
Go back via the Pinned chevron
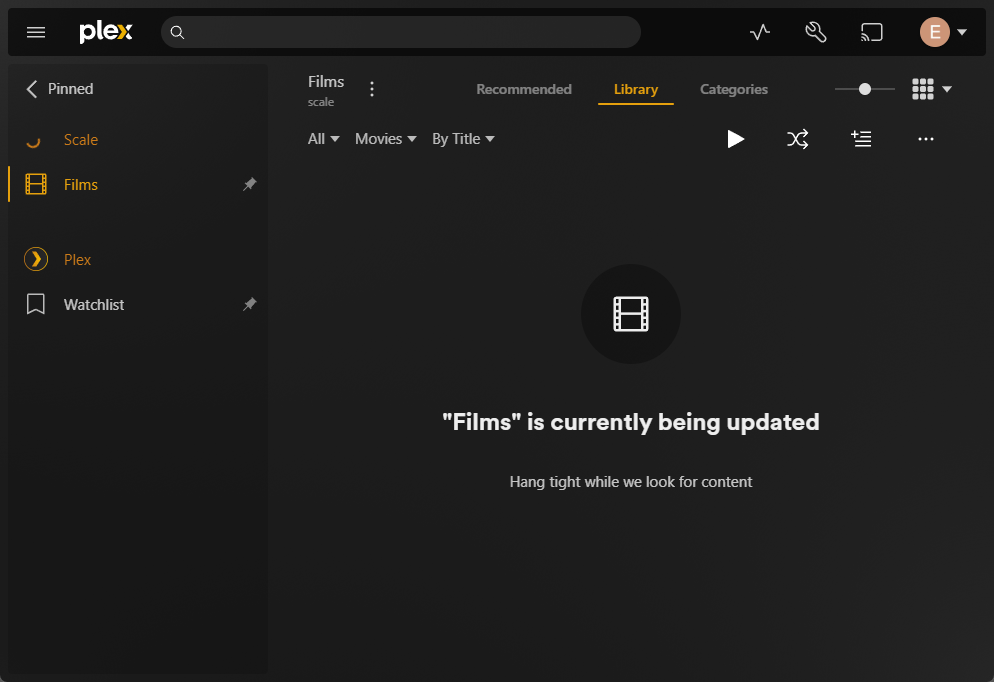(32, 89)
